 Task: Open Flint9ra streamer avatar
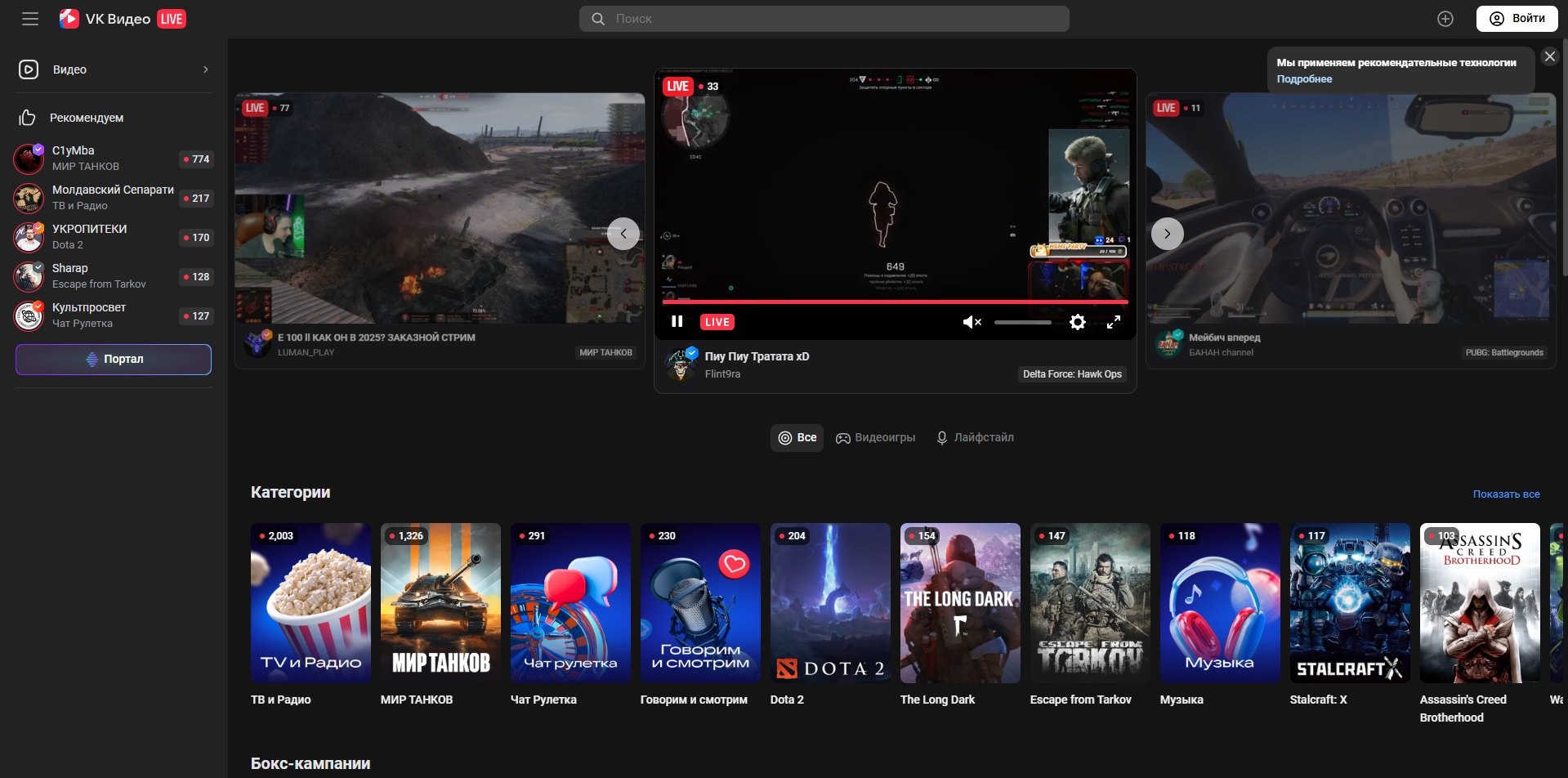[681, 364]
